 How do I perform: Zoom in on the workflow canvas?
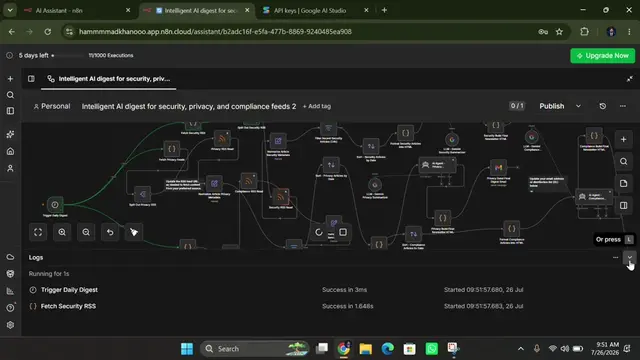tap(62, 232)
